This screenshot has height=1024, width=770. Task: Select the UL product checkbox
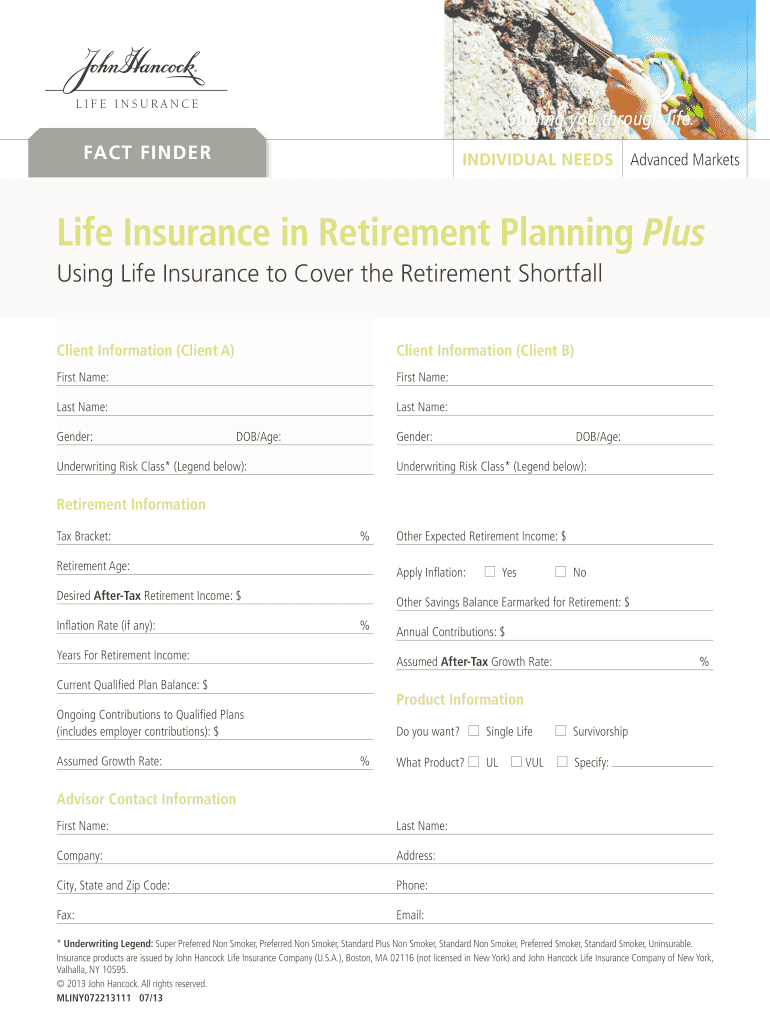click(x=474, y=762)
